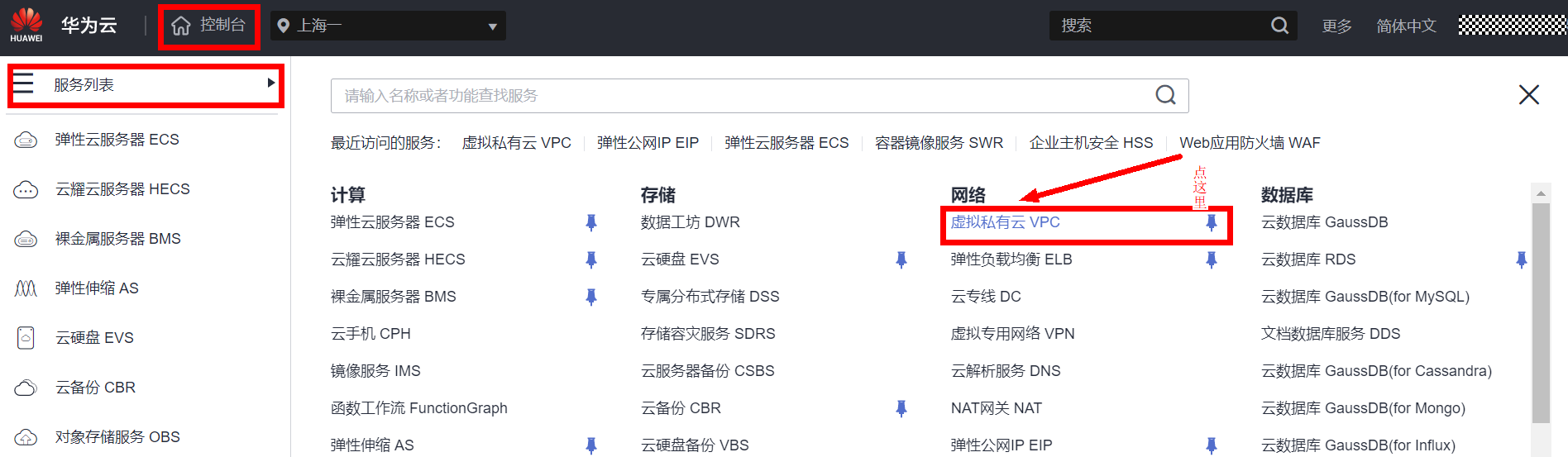Toggle pin for 虚拟私有云 VPC

pos(1212,222)
